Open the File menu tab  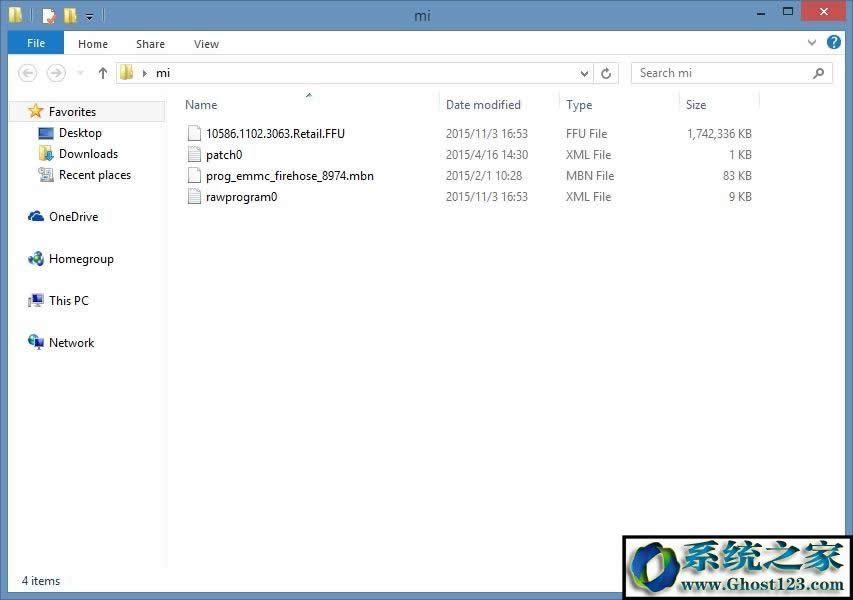pyautogui.click(x=36, y=44)
